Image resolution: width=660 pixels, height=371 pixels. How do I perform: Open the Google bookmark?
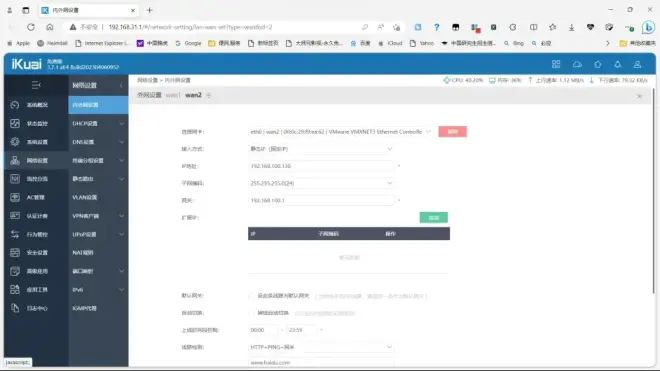click(x=188, y=43)
